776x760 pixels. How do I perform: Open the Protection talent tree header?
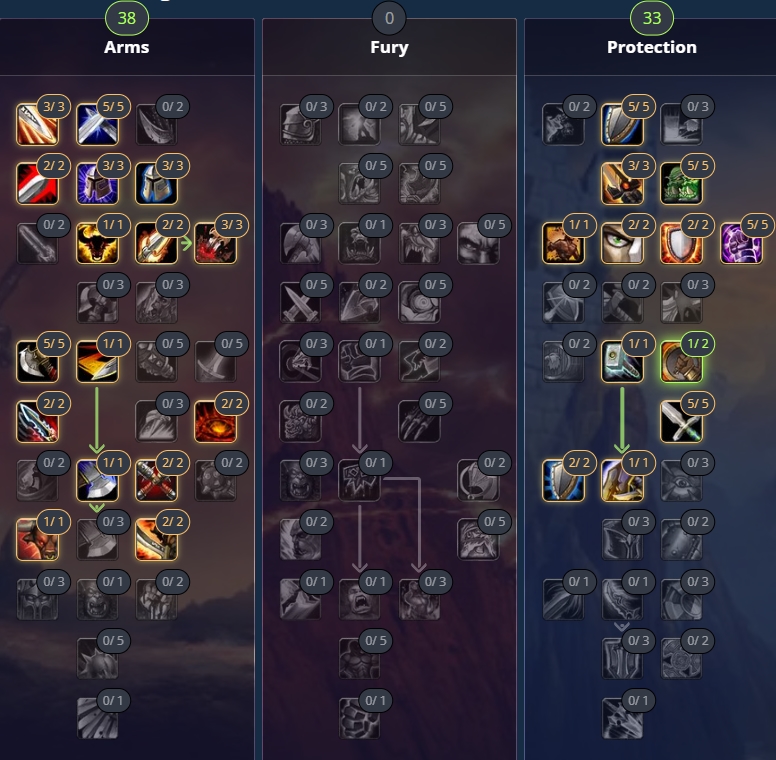[x=652, y=47]
